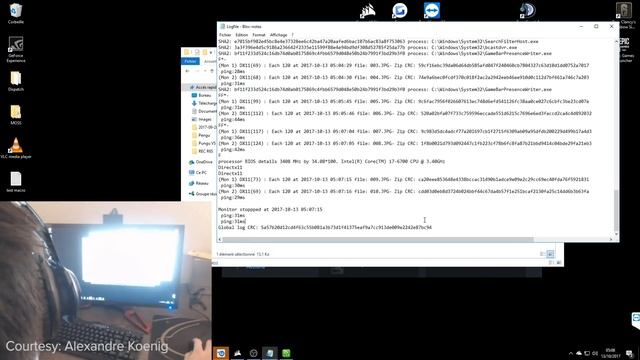This screenshot has height=360, width=640.
Task: Select Réseau in Explorer sidebar
Action: click(x=199, y=183)
